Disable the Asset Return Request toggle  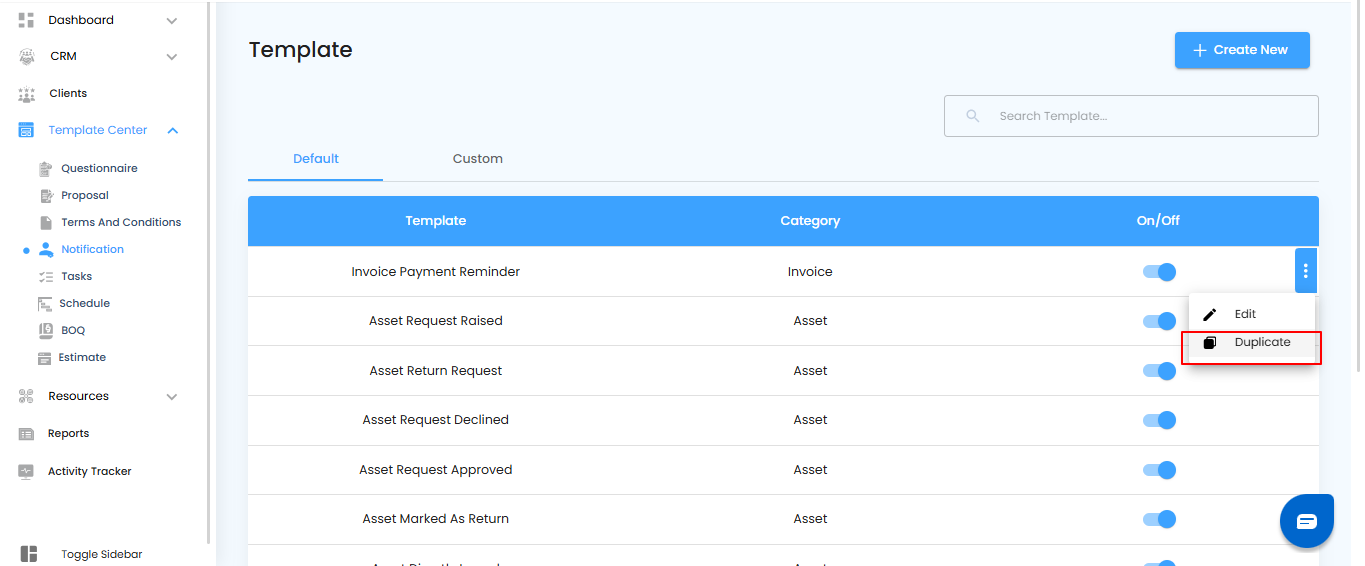1159,371
